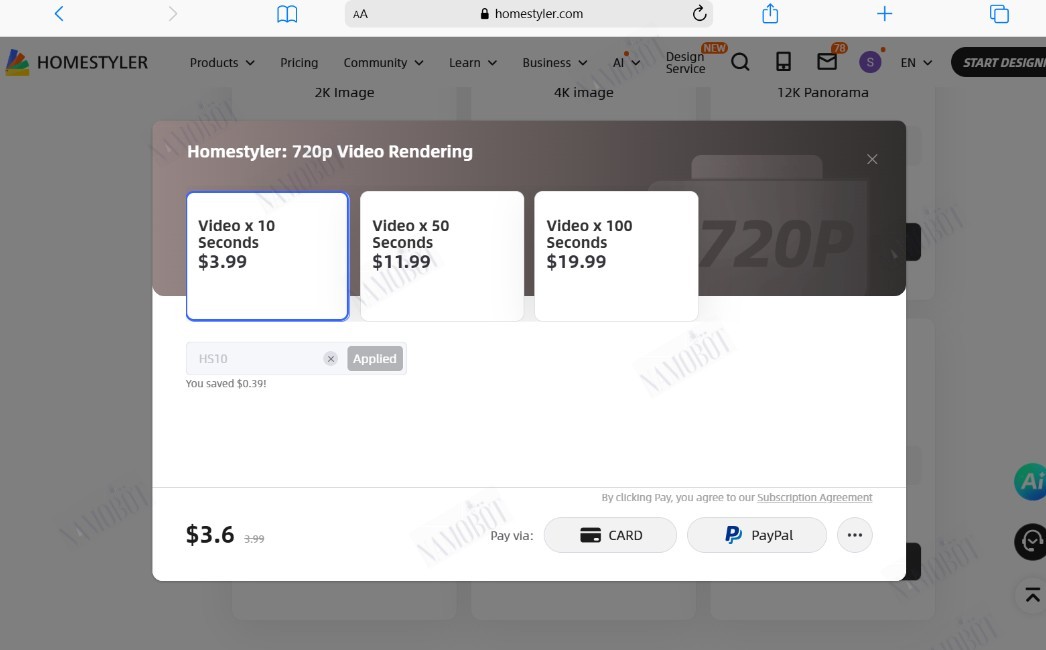The image size is (1046, 650).
Task: Open the Pricing menu item
Action: click(299, 63)
